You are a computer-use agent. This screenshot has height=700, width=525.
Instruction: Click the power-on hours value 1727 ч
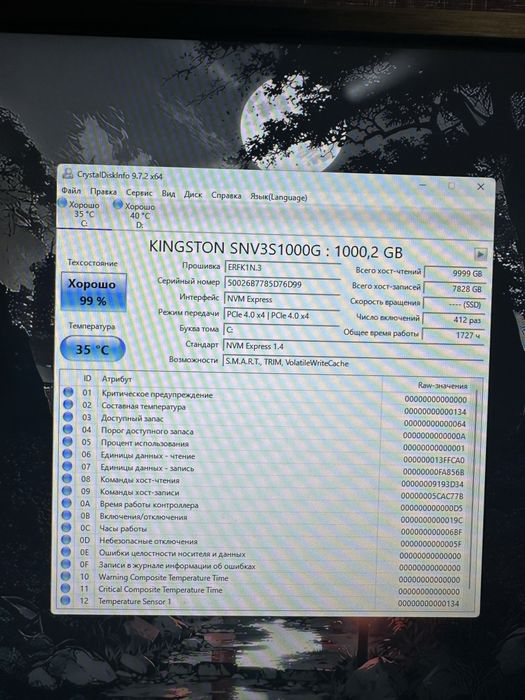click(x=453, y=335)
